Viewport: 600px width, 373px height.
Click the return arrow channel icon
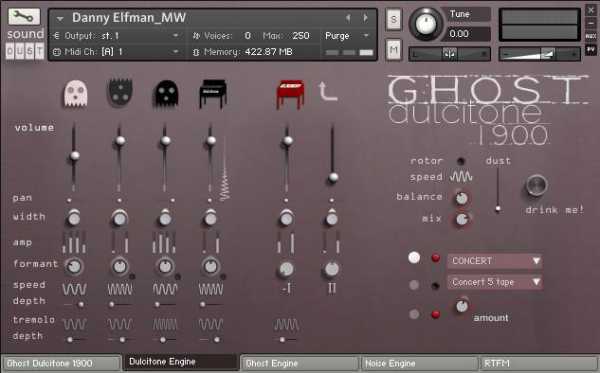[x=328, y=92]
